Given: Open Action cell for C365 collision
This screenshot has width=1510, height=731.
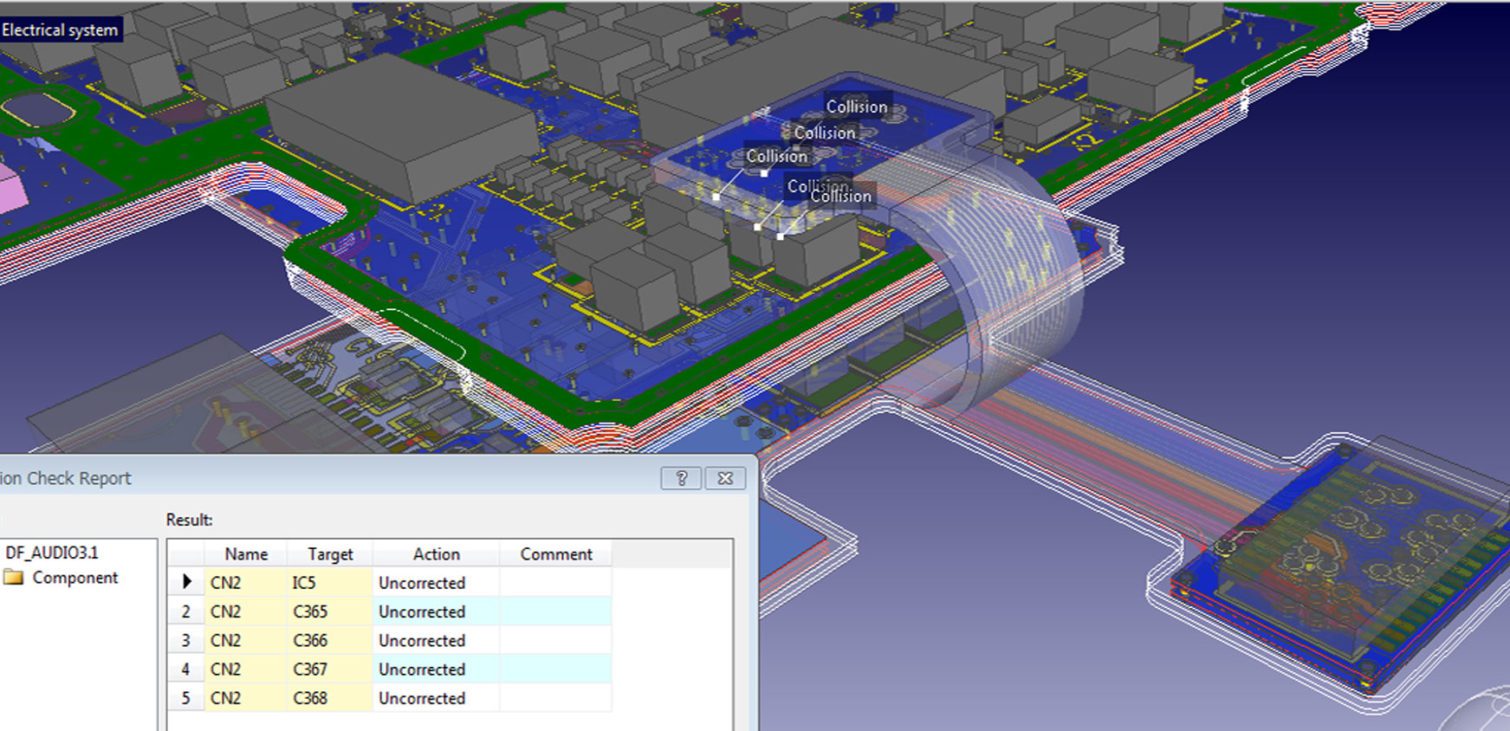Looking at the screenshot, I should (x=436, y=611).
